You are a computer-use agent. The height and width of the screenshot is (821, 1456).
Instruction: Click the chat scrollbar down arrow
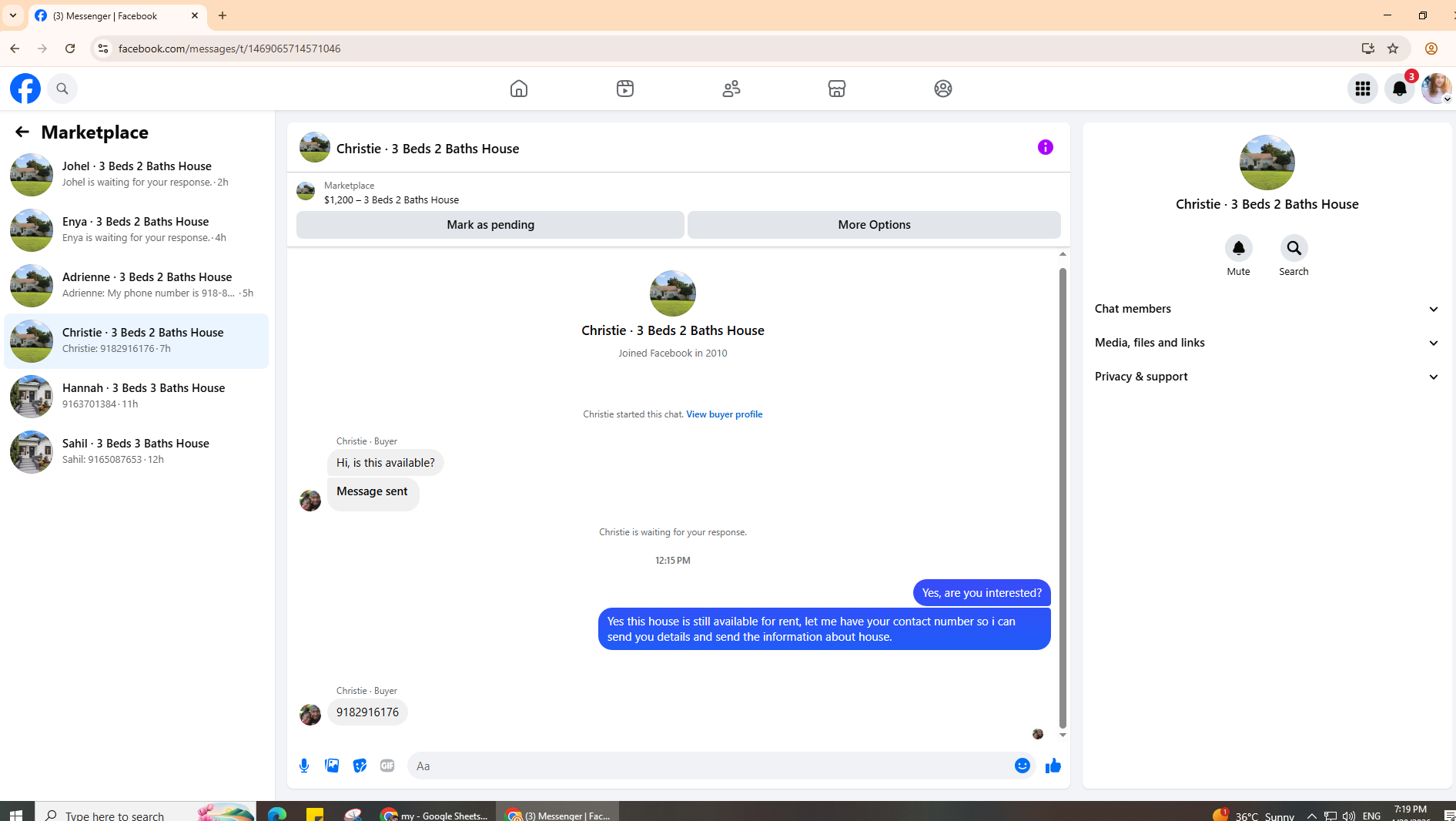pos(1063,735)
